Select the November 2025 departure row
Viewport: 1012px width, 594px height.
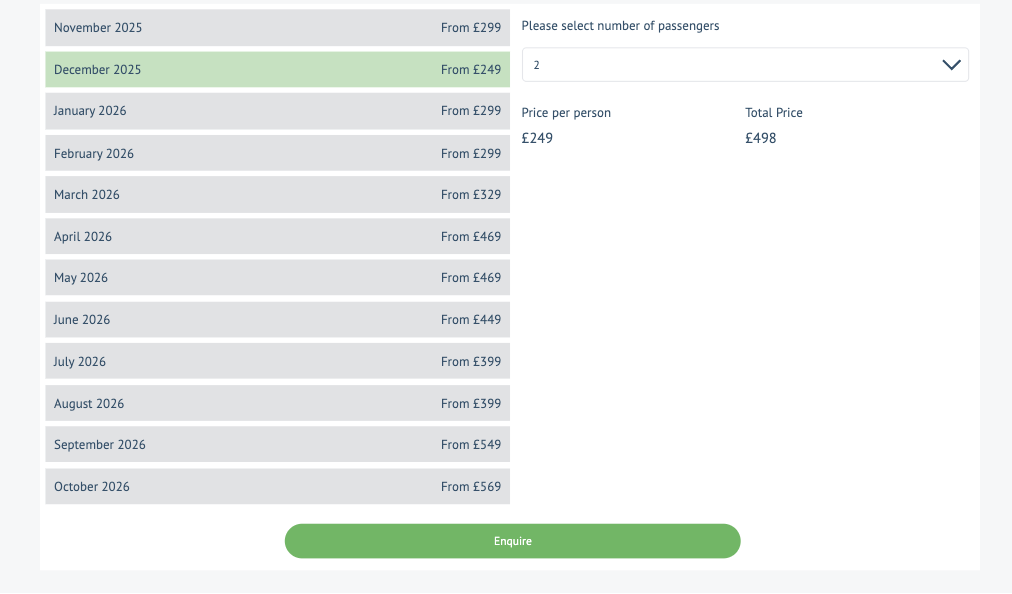tap(277, 28)
